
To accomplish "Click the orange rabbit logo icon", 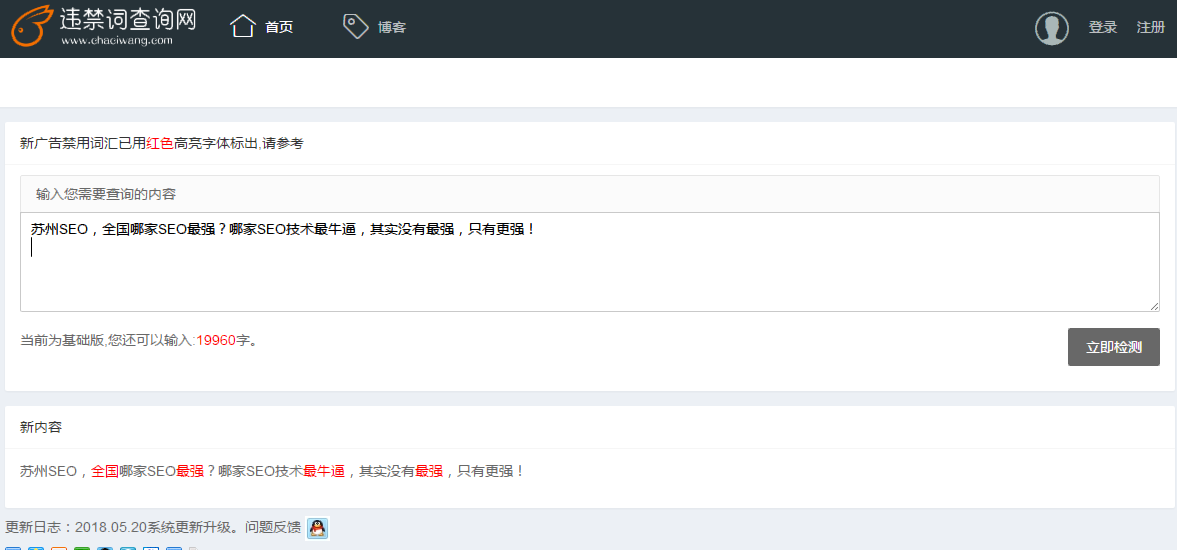I will (30, 27).
